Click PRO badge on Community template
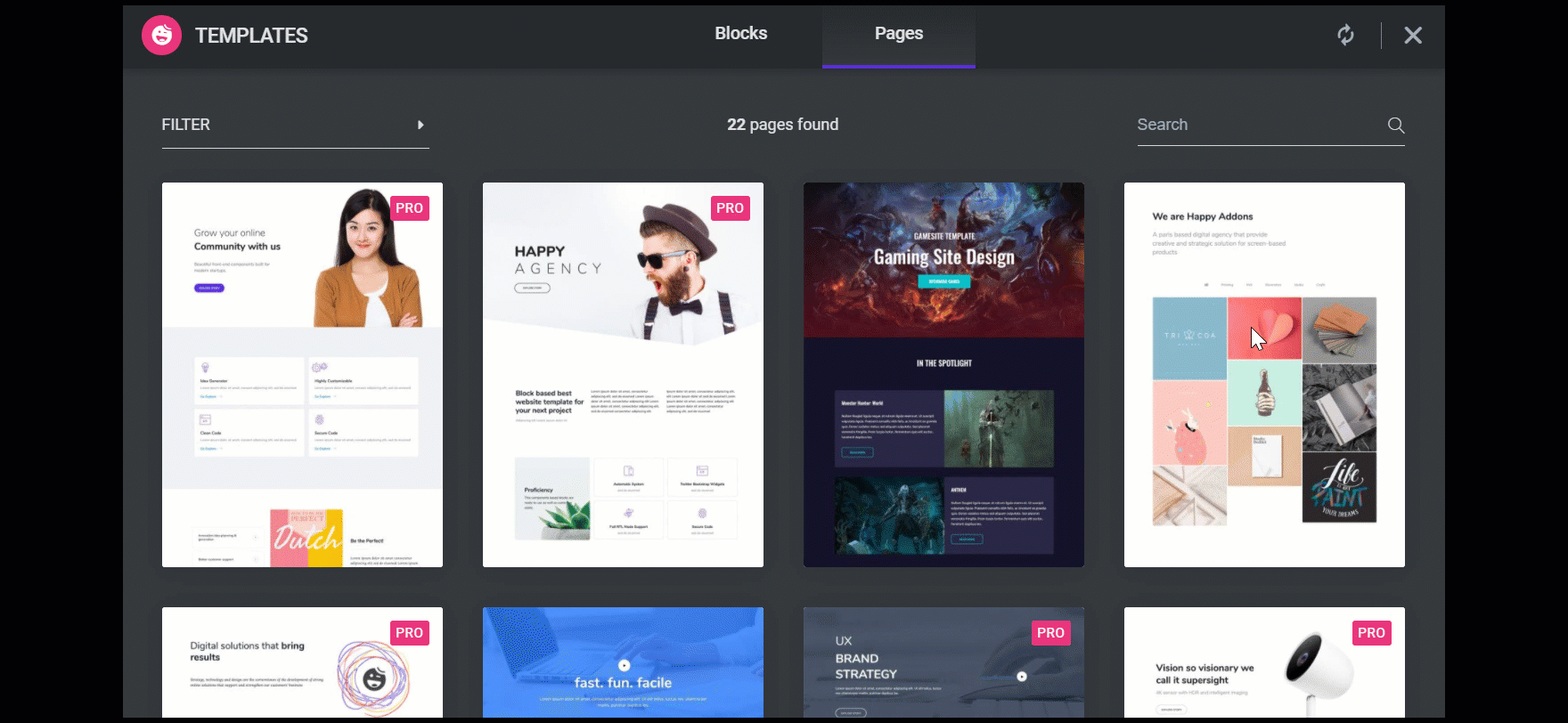Viewport: 1568px width, 723px height. (409, 208)
